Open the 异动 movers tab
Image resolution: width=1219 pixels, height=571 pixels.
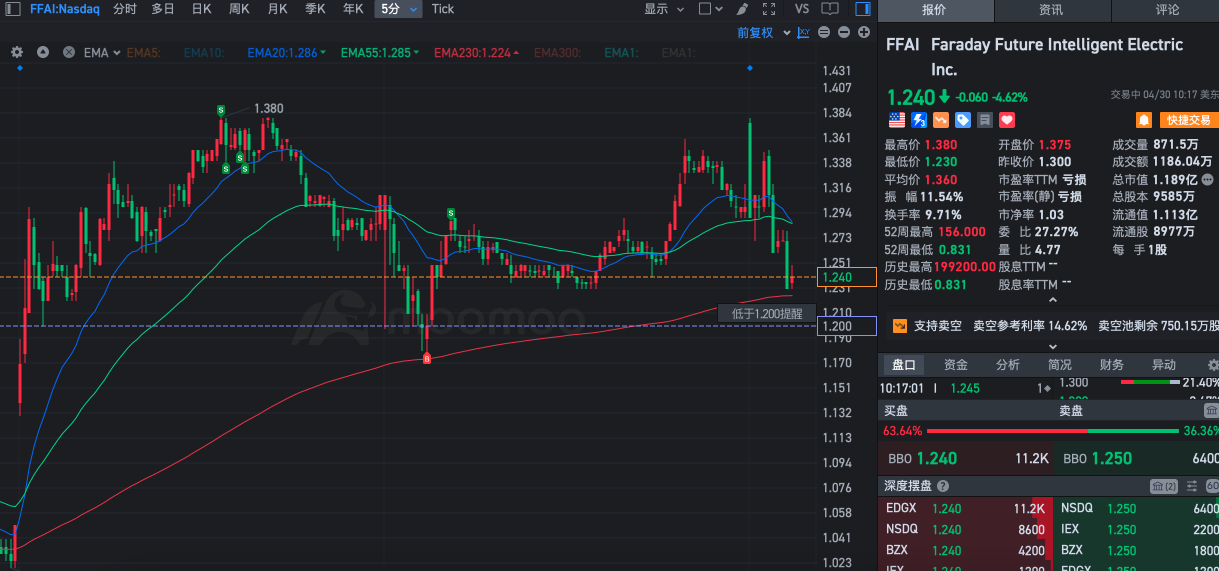(x=1164, y=365)
